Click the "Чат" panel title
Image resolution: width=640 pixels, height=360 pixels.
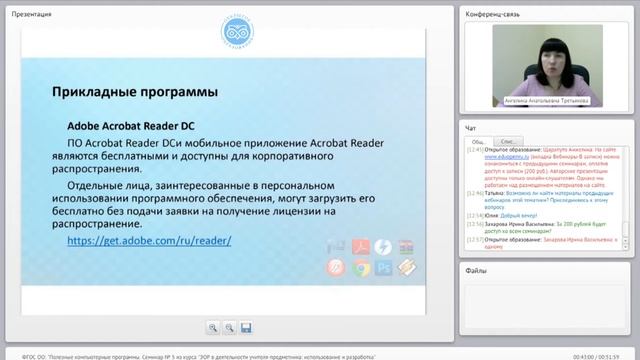pos(471,128)
